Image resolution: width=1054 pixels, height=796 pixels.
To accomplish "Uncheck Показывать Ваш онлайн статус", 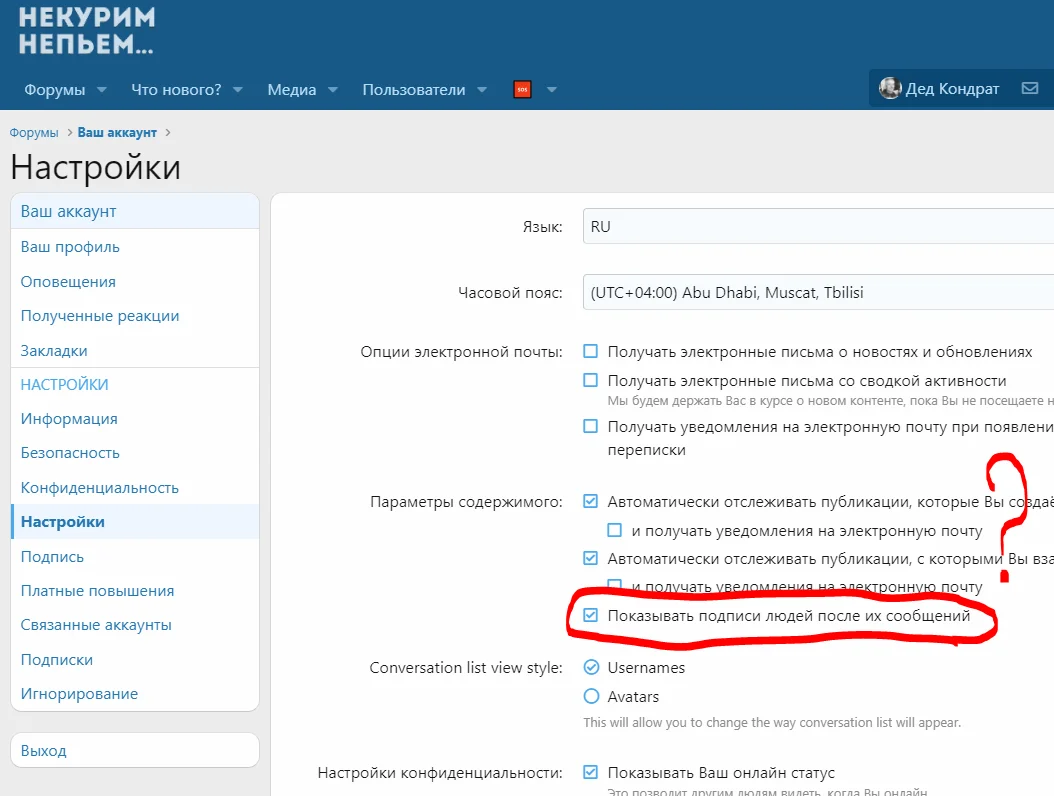I will coord(590,772).
